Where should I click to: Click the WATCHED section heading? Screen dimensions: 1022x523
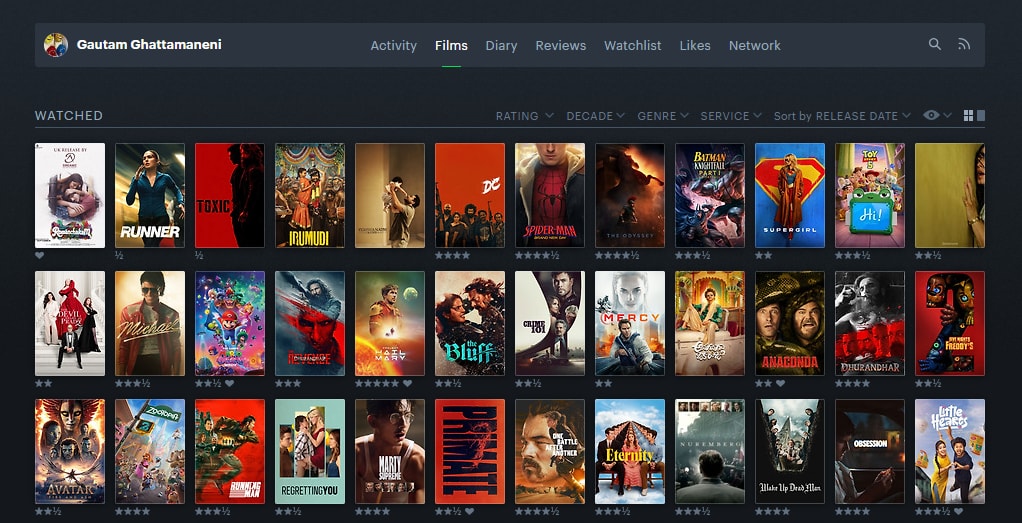(68, 115)
